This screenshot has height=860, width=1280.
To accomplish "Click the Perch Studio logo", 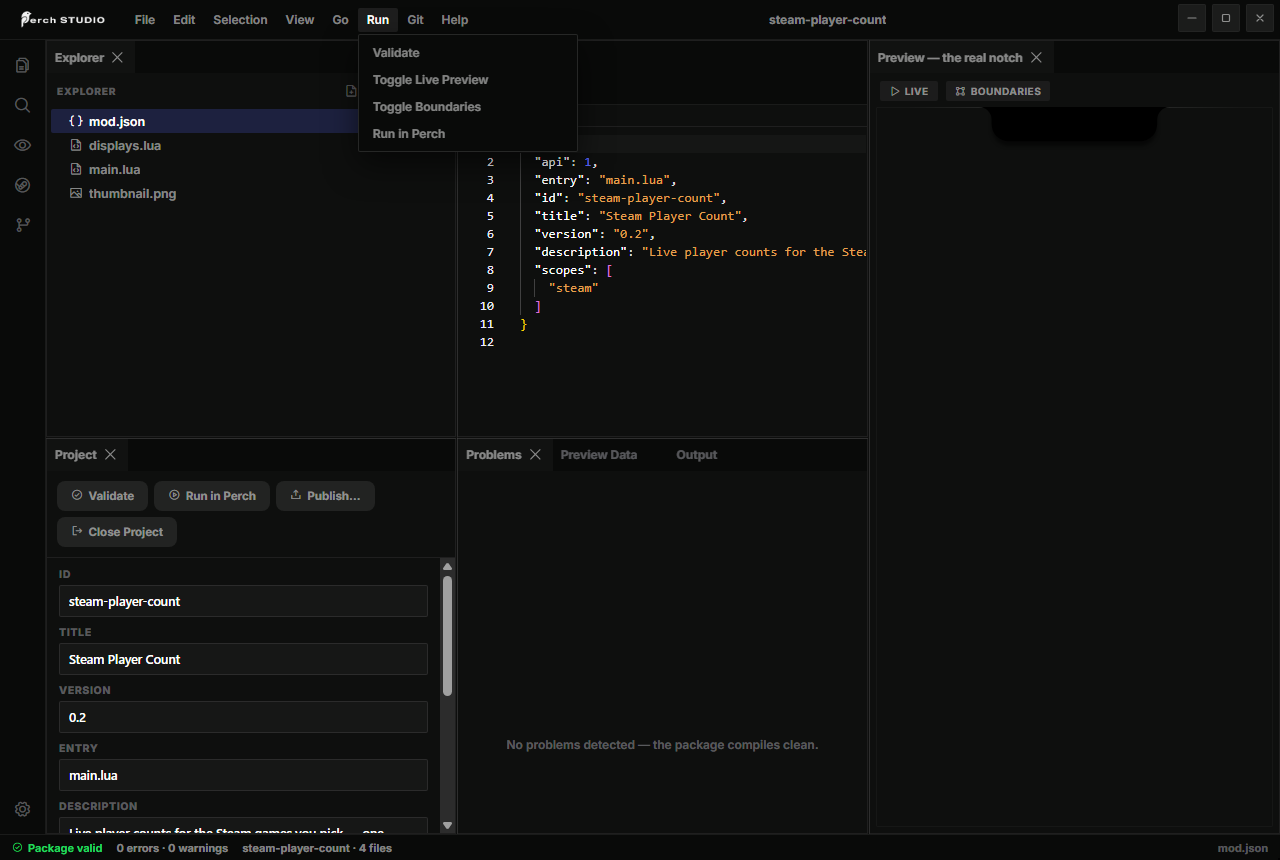I will [x=62, y=20].
